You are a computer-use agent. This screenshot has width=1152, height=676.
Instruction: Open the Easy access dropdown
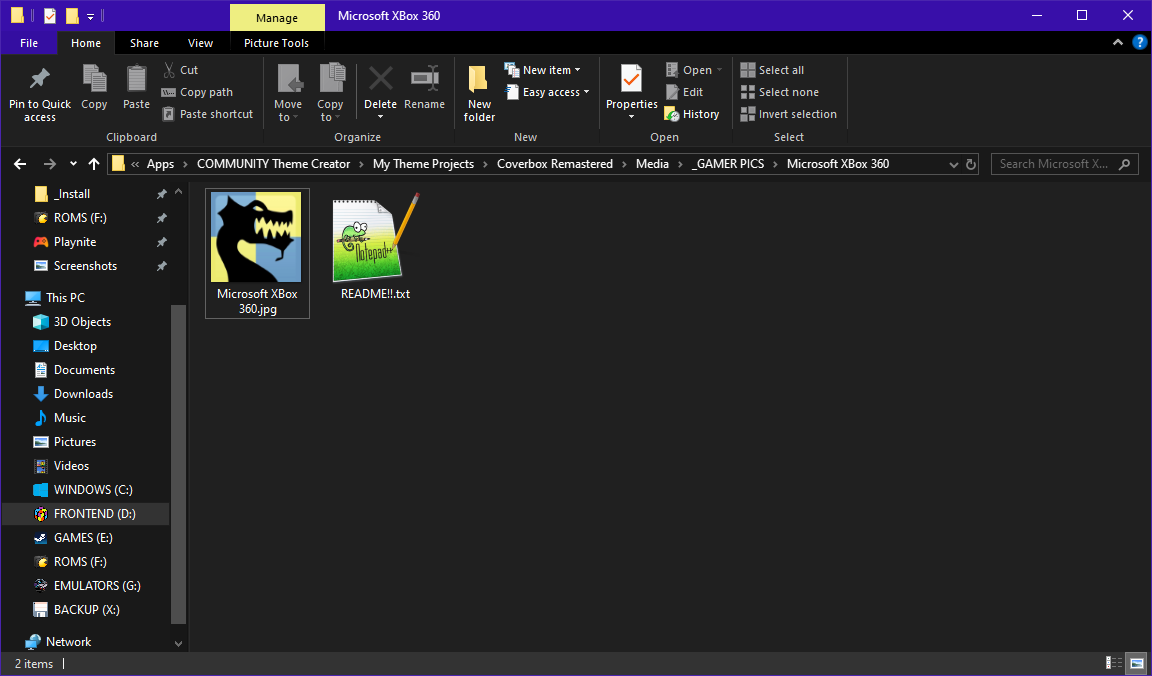pos(547,92)
